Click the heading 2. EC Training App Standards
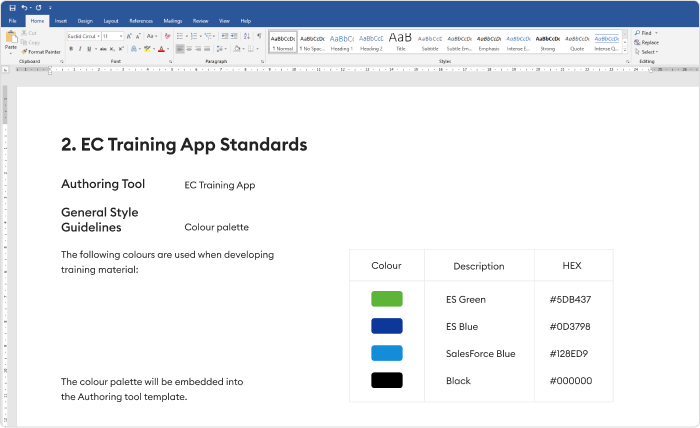This screenshot has width=700, height=428. [x=184, y=145]
